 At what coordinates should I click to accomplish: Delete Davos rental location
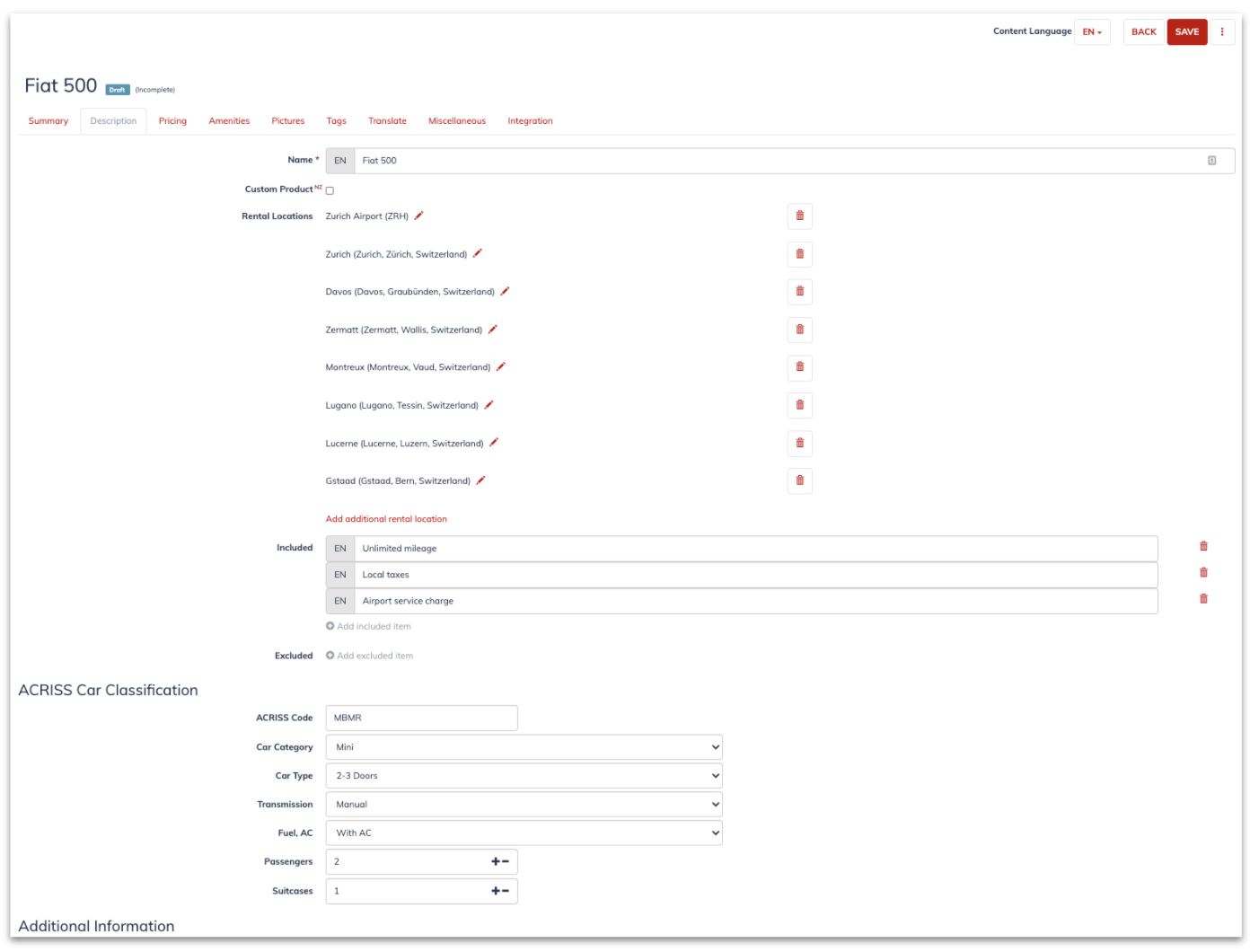(x=799, y=292)
